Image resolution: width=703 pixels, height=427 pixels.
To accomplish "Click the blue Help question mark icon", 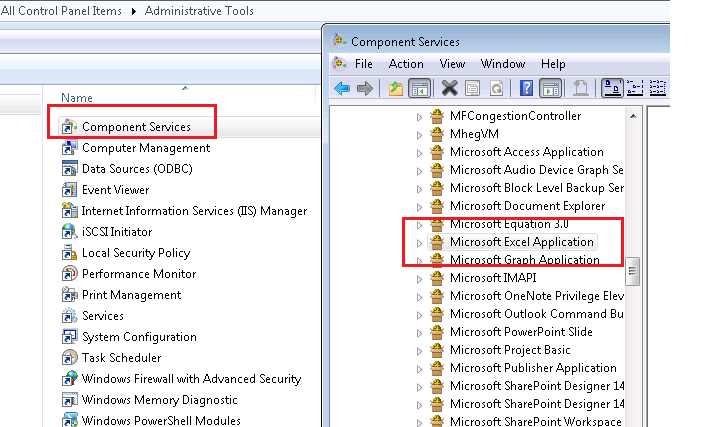I will [x=526, y=88].
